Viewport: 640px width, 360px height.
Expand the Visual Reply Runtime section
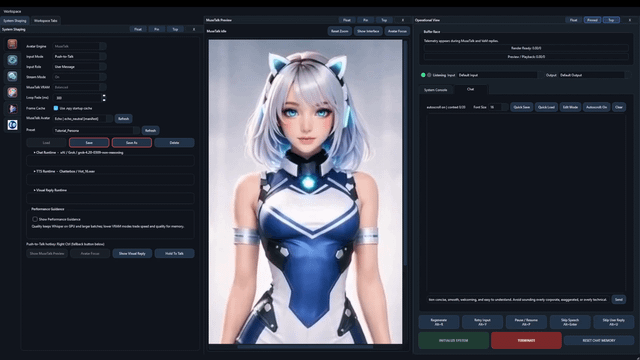[50, 190]
